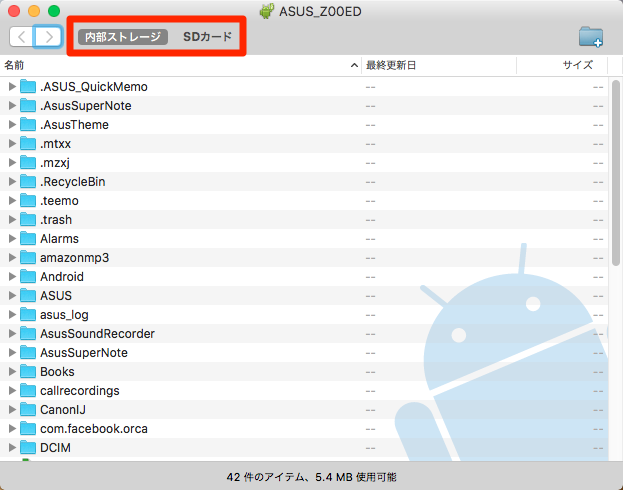
Task: Click the AsusSoundRecorder folder icon
Action: [x=28, y=333]
